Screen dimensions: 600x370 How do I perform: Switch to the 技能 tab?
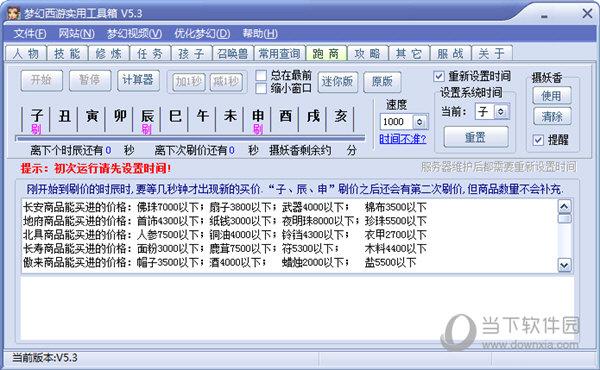point(67,54)
